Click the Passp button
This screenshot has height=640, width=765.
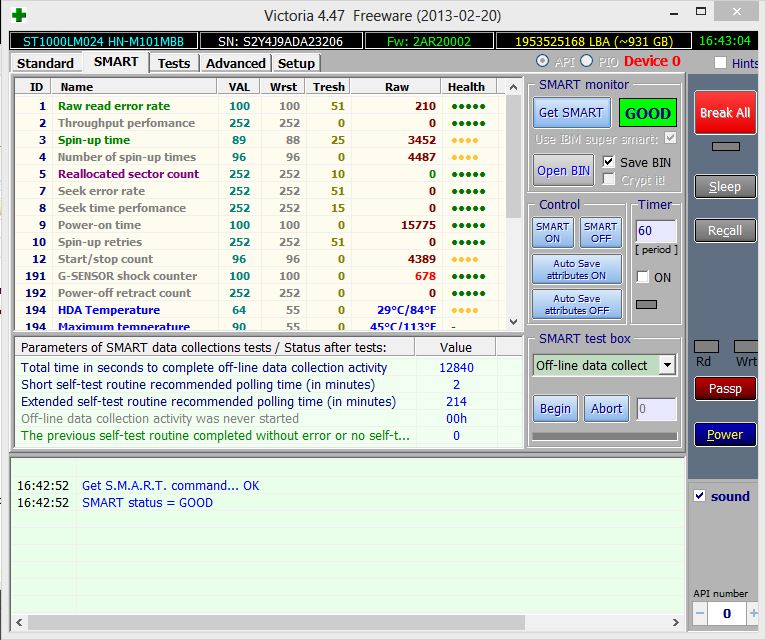pyautogui.click(x=725, y=389)
